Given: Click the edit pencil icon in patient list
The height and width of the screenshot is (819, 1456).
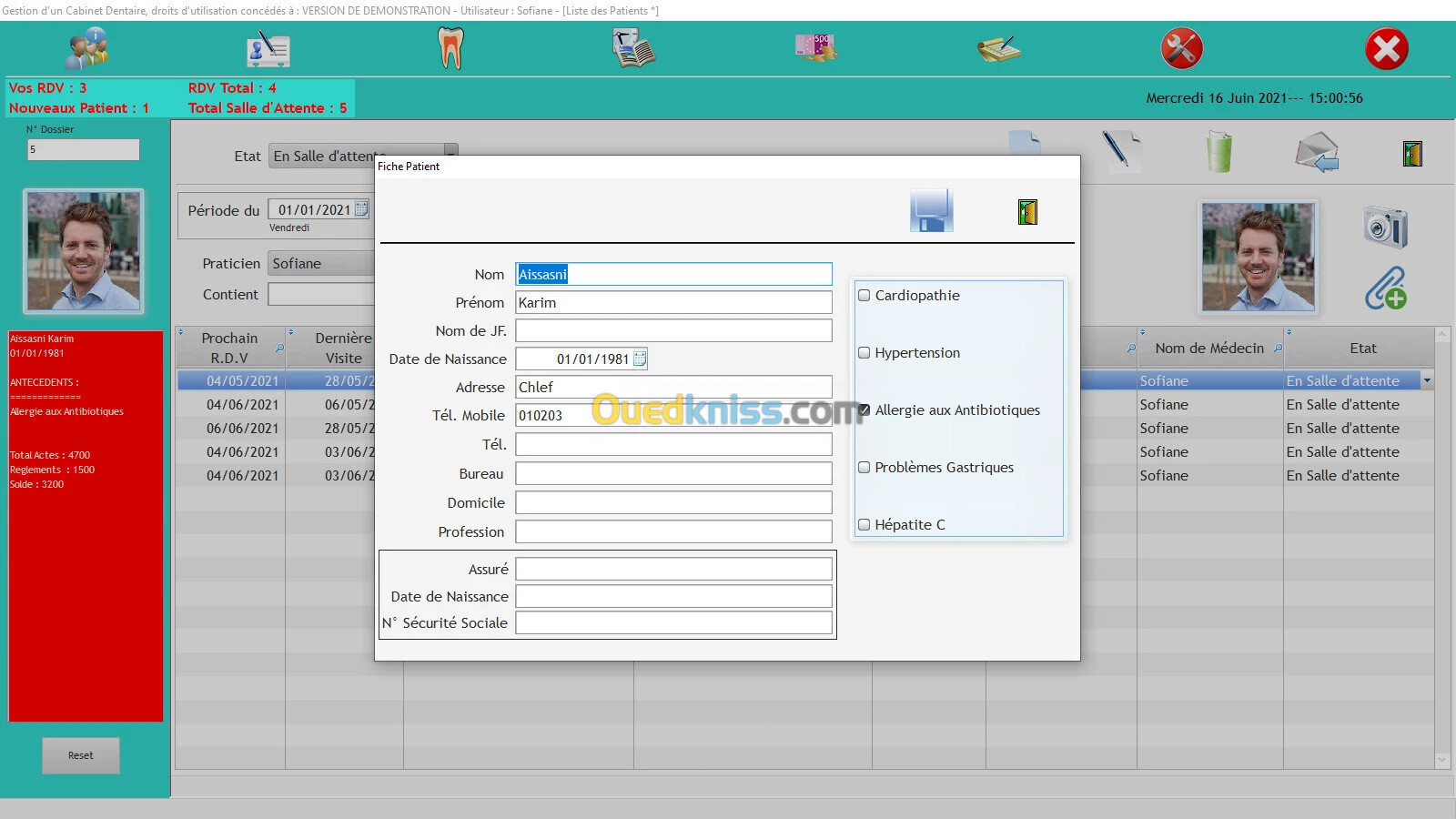Looking at the screenshot, I should tap(1120, 150).
